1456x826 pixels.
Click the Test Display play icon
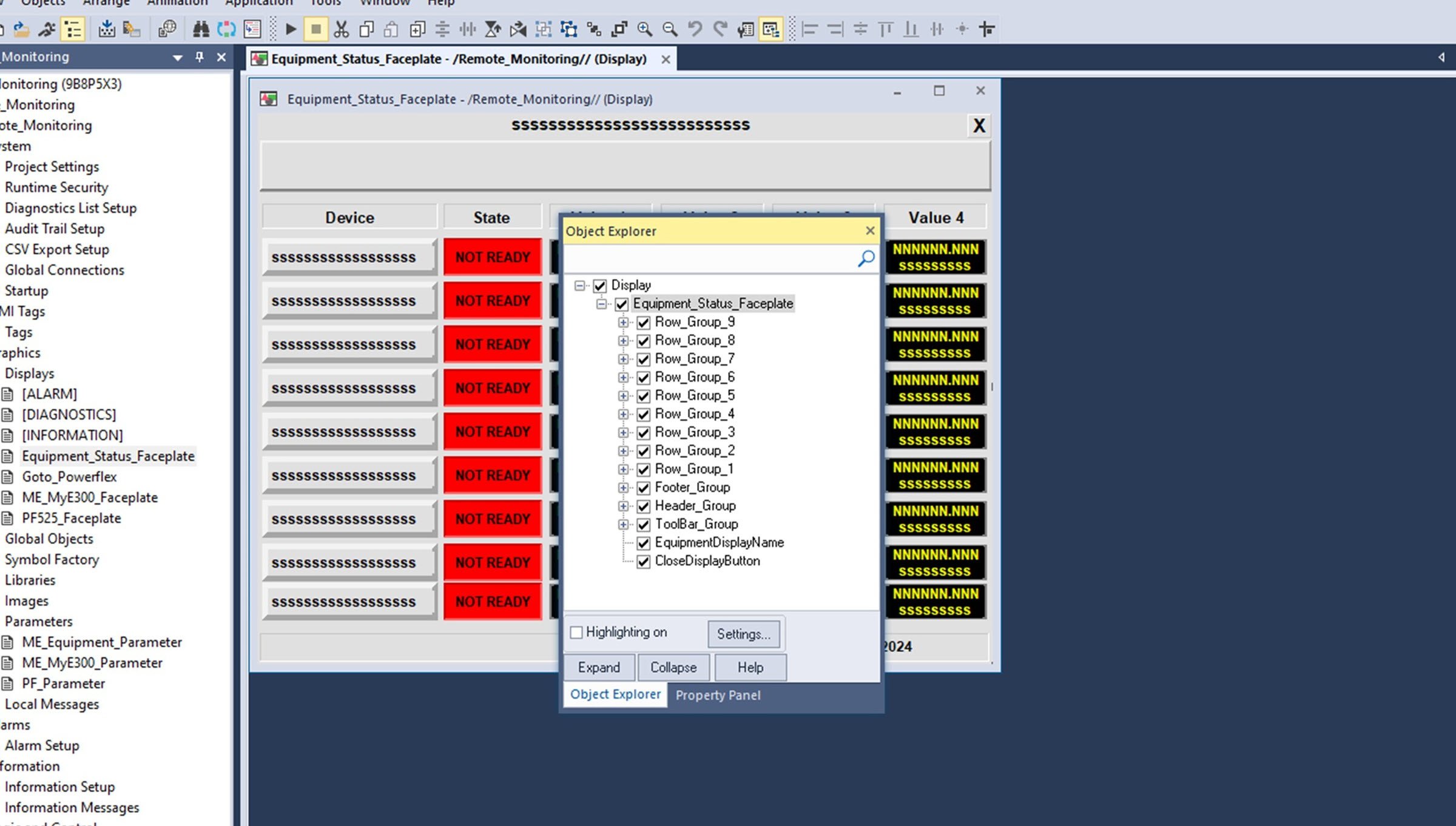coord(291,29)
